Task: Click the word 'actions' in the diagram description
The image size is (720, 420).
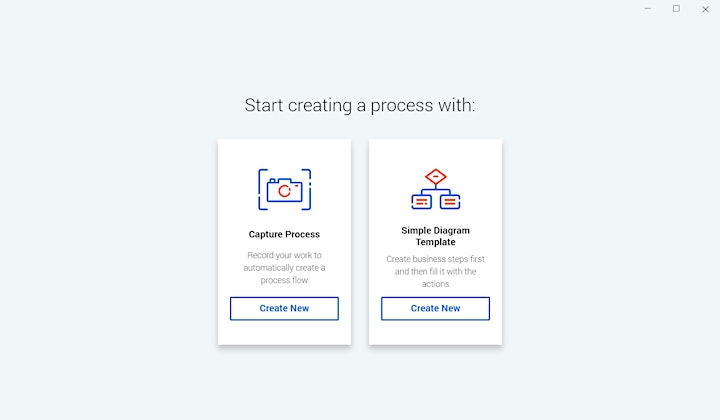Action: [x=435, y=284]
